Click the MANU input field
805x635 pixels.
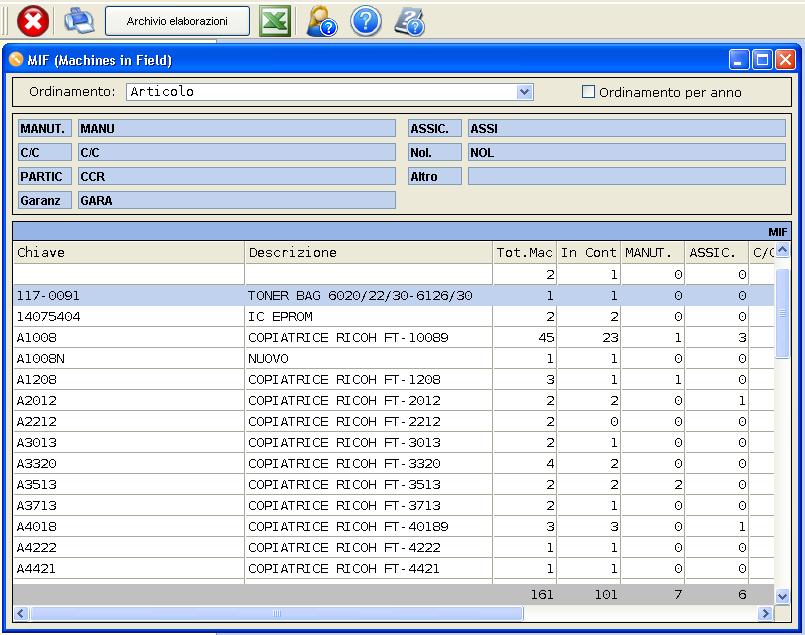(x=237, y=128)
